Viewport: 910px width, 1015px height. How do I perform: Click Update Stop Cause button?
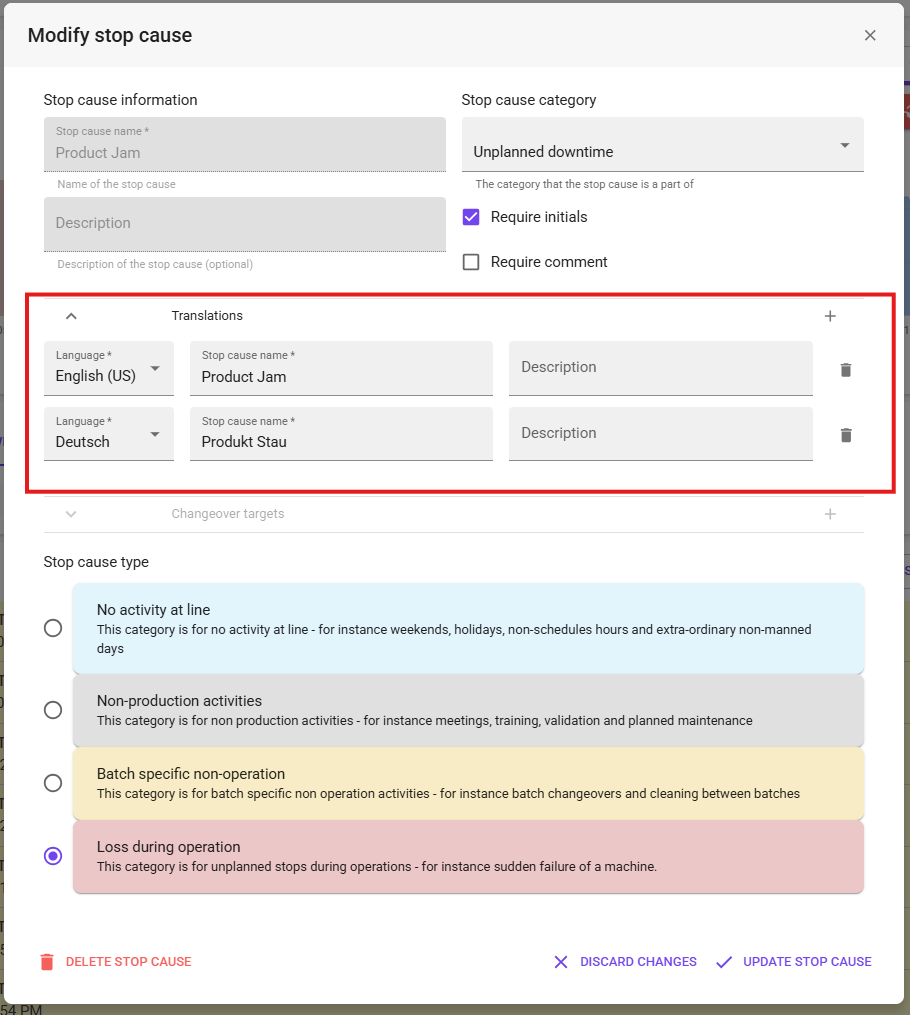[x=793, y=962]
